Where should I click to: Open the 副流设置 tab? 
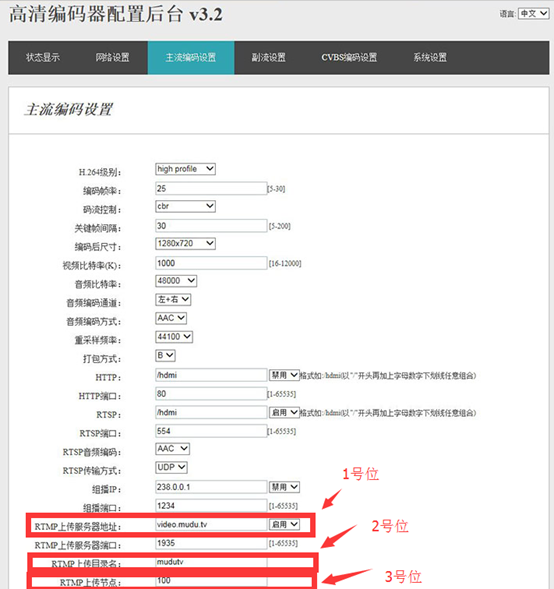tap(269, 57)
